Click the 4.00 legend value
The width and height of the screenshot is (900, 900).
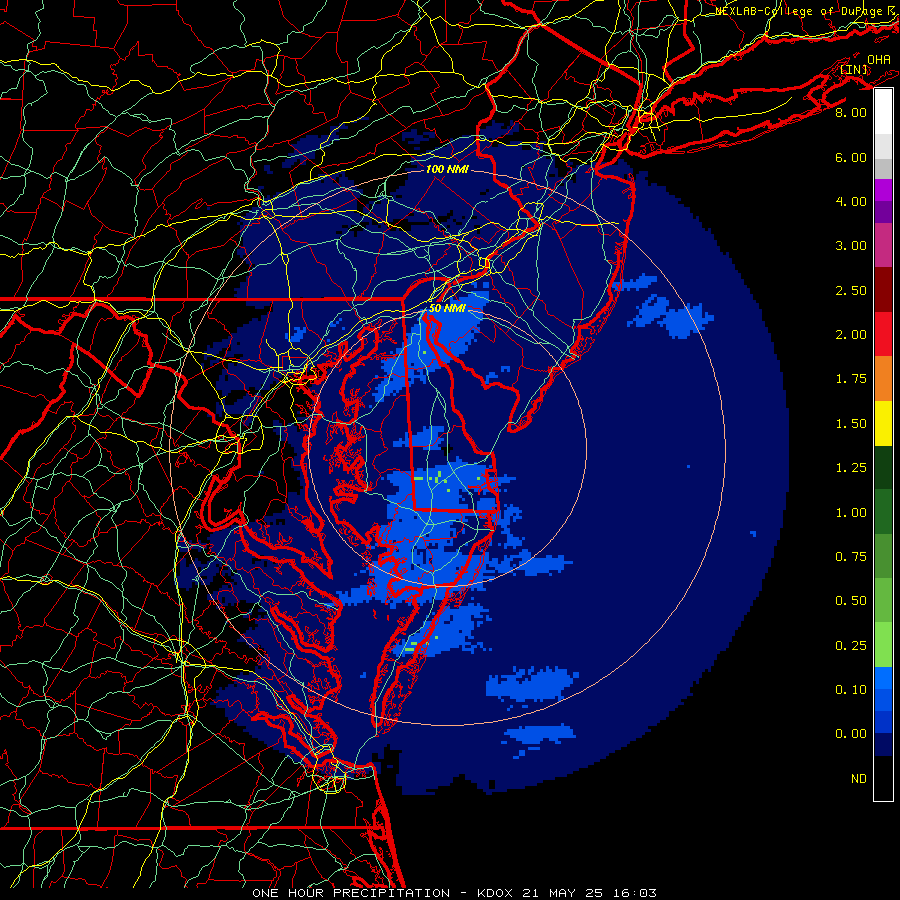coord(851,201)
